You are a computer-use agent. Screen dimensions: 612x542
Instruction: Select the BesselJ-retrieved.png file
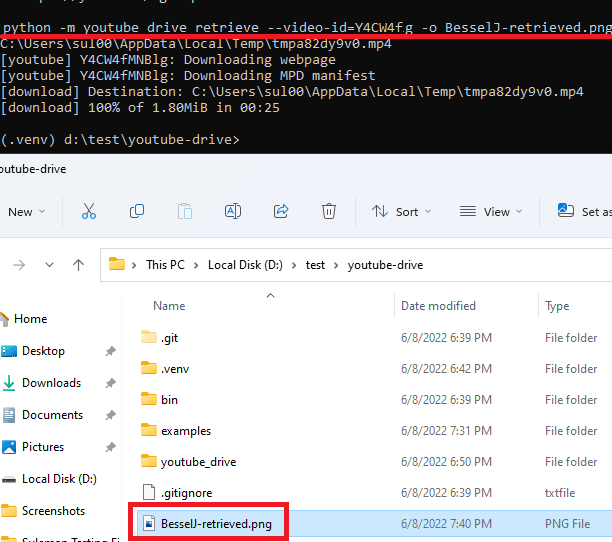(x=216, y=523)
